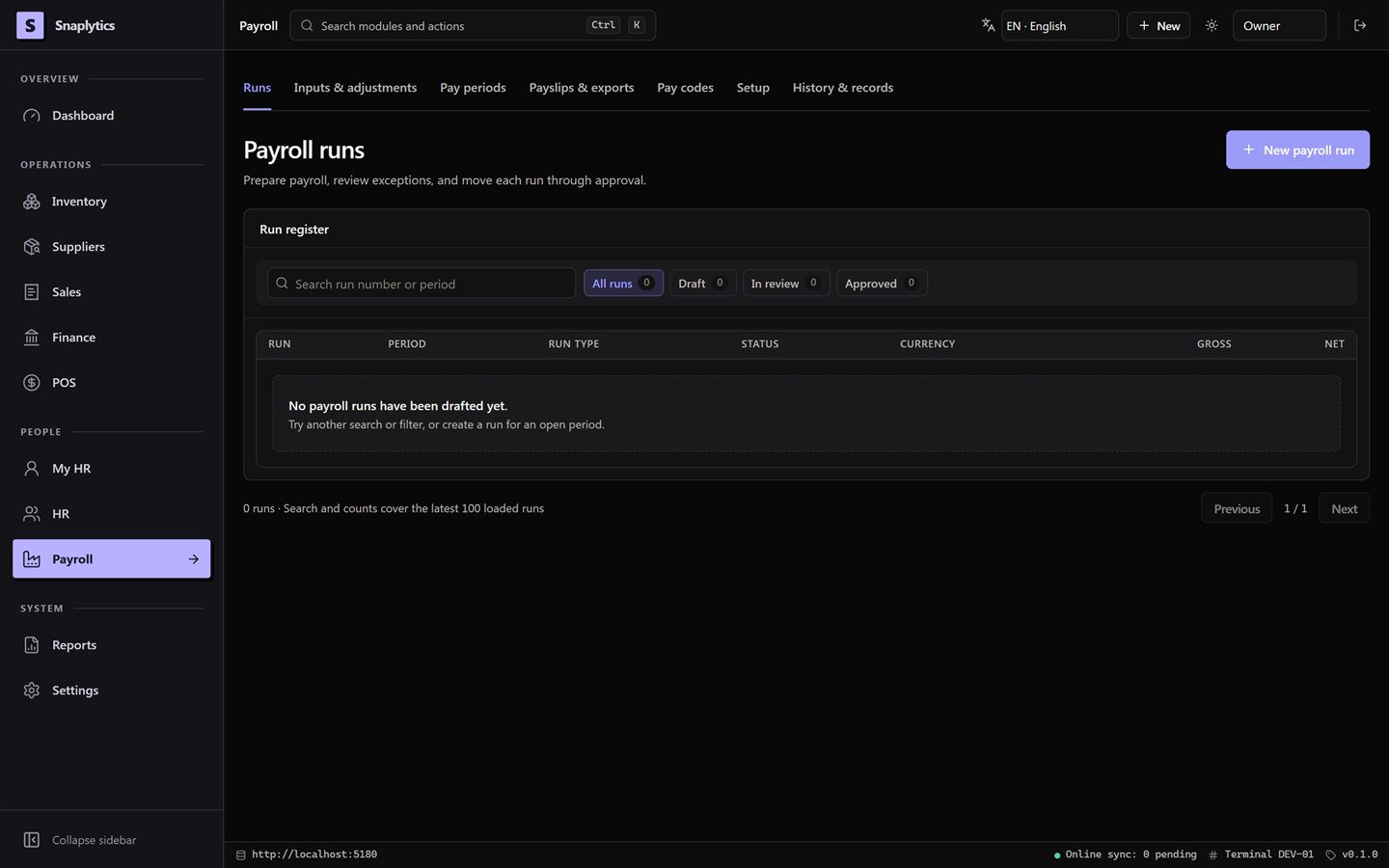Switch to the Pay codes tab
1389x868 pixels.
pos(685,88)
